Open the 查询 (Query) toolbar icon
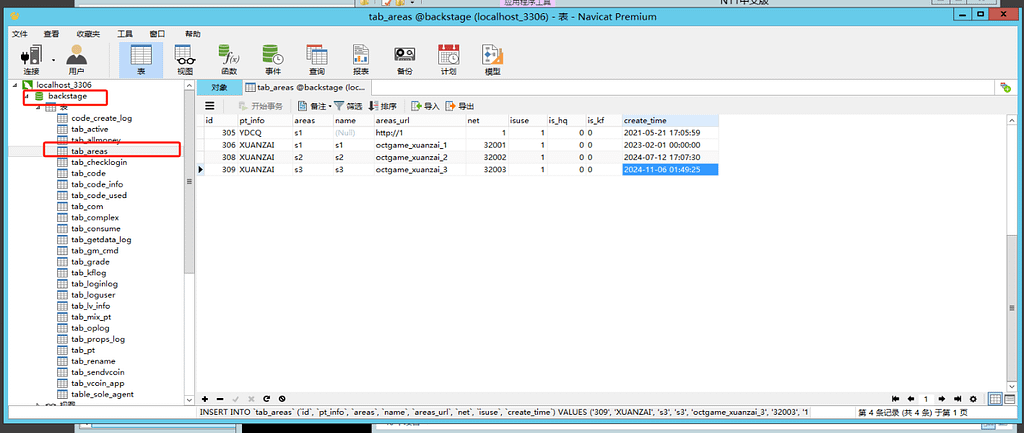 317,59
